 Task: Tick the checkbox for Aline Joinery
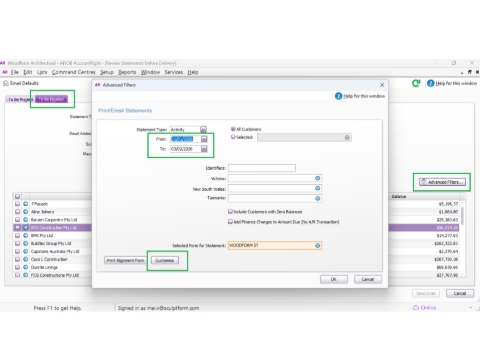(x=17, y=212)
